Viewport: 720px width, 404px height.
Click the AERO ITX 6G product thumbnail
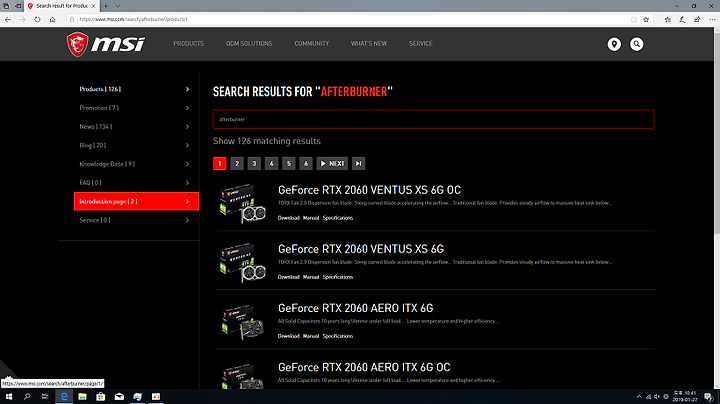coord(243,322)
